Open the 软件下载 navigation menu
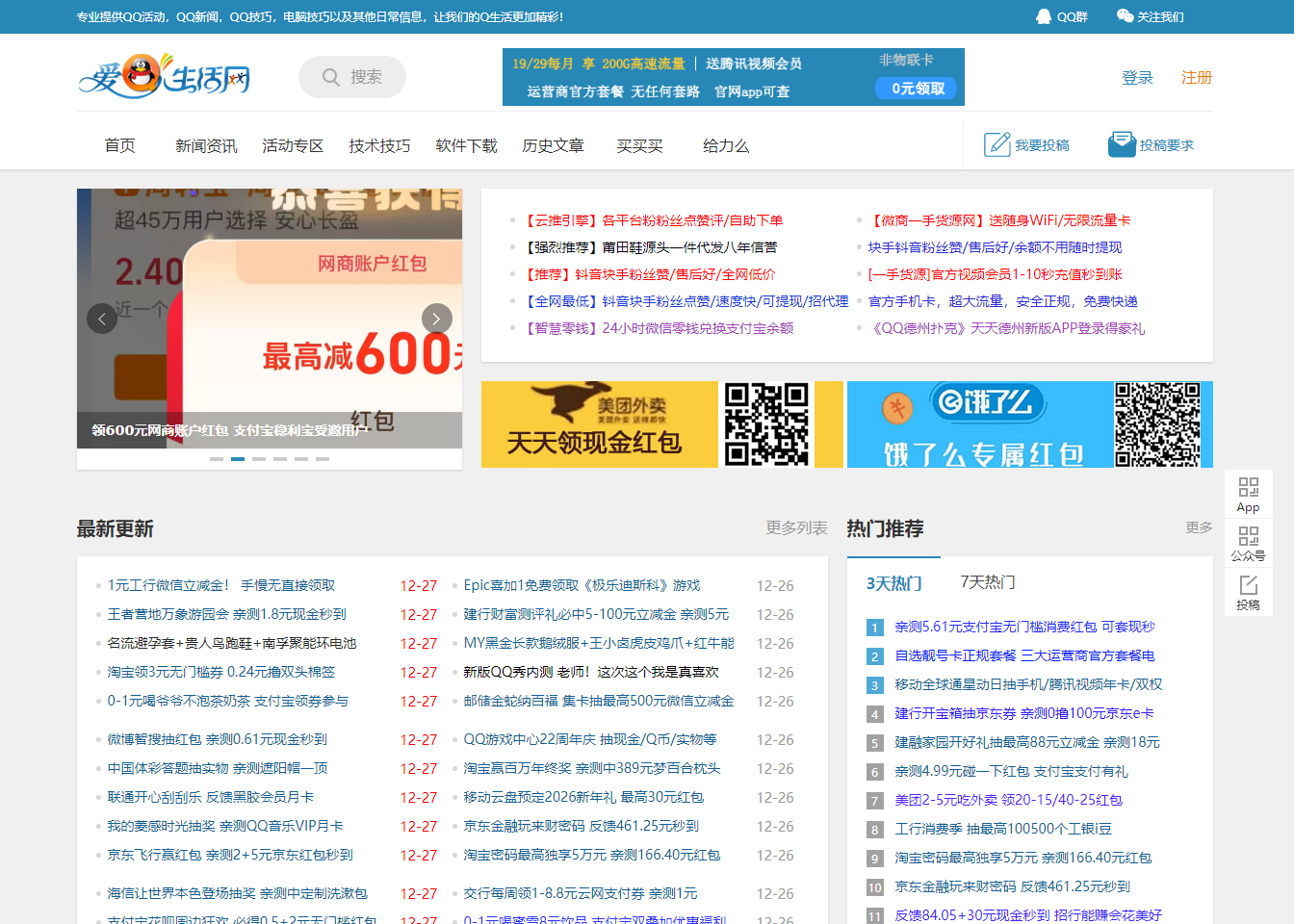Viewport: 1294px width, 924px height. pos(466,144)
